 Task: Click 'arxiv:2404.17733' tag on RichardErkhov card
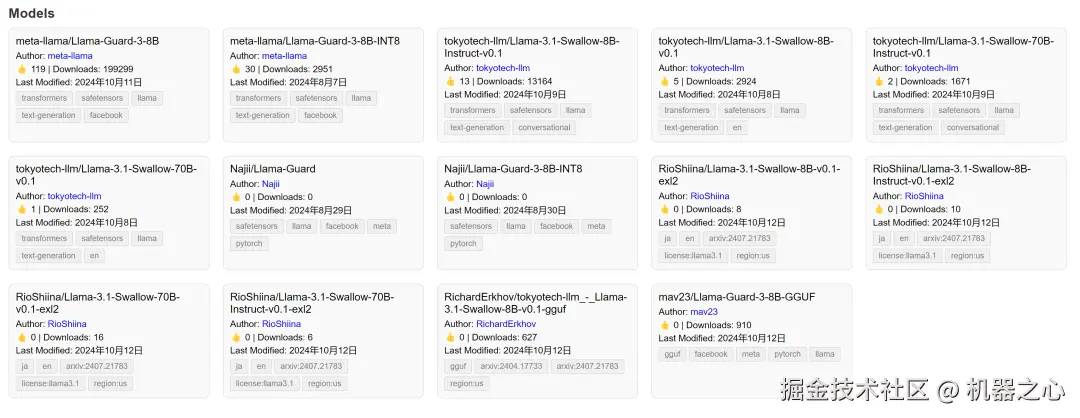[512, 366]
